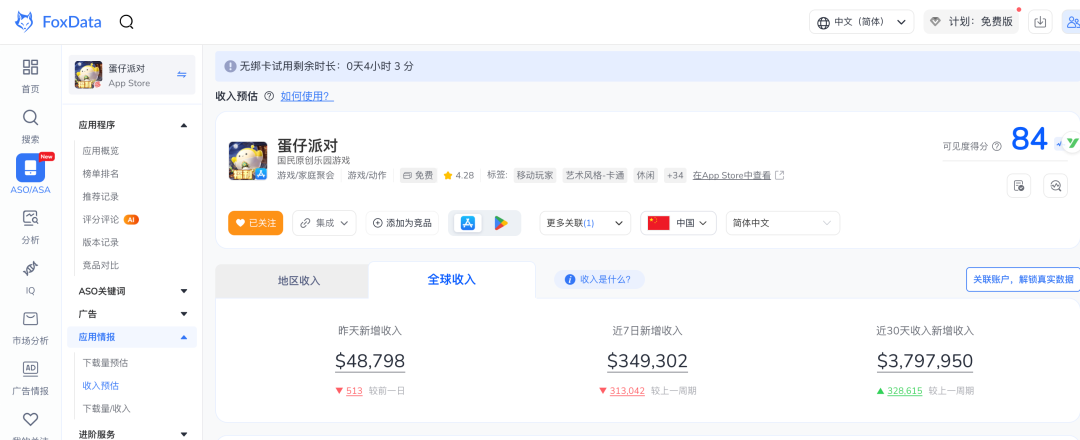Screen dimensions: 1080x440
Task: Click 蛋仔派对 app icon in sidebar card
Action: tap(88, 76)
